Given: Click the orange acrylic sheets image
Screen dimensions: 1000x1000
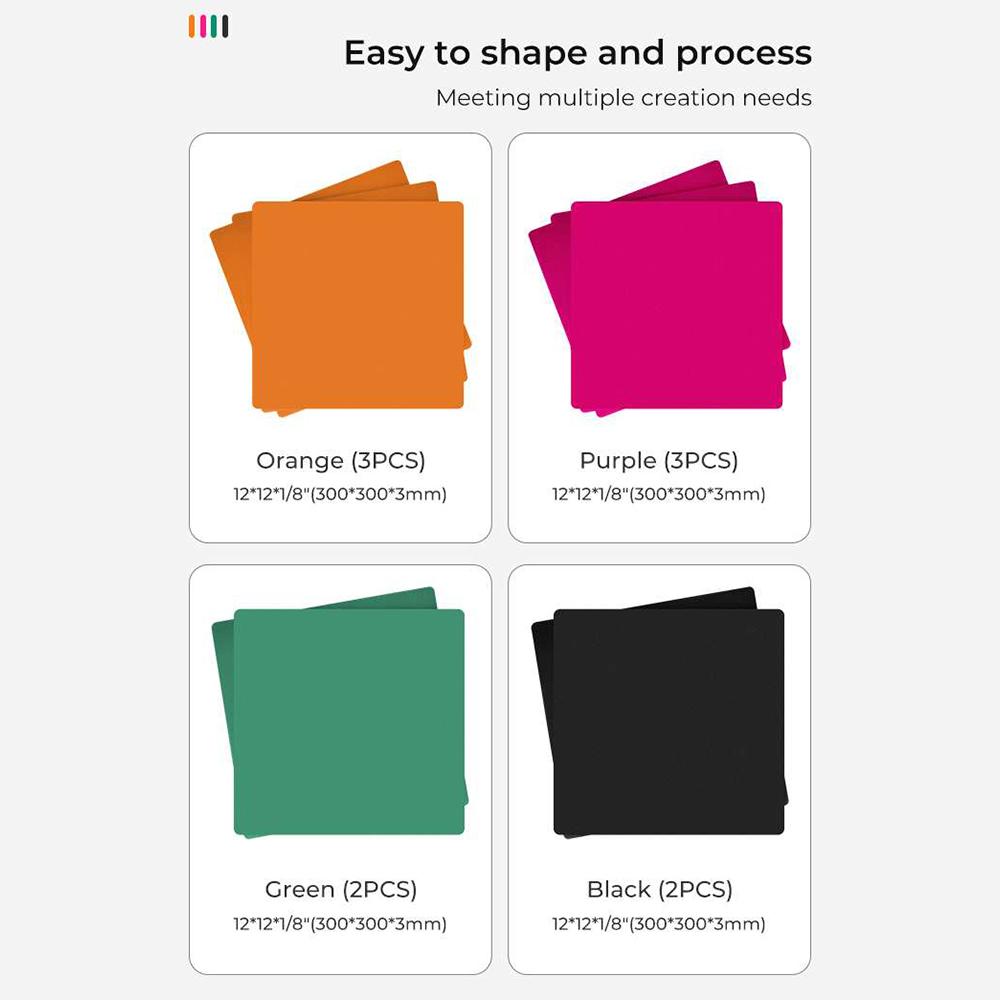Looking at the screenshot, I should [357, 305].
